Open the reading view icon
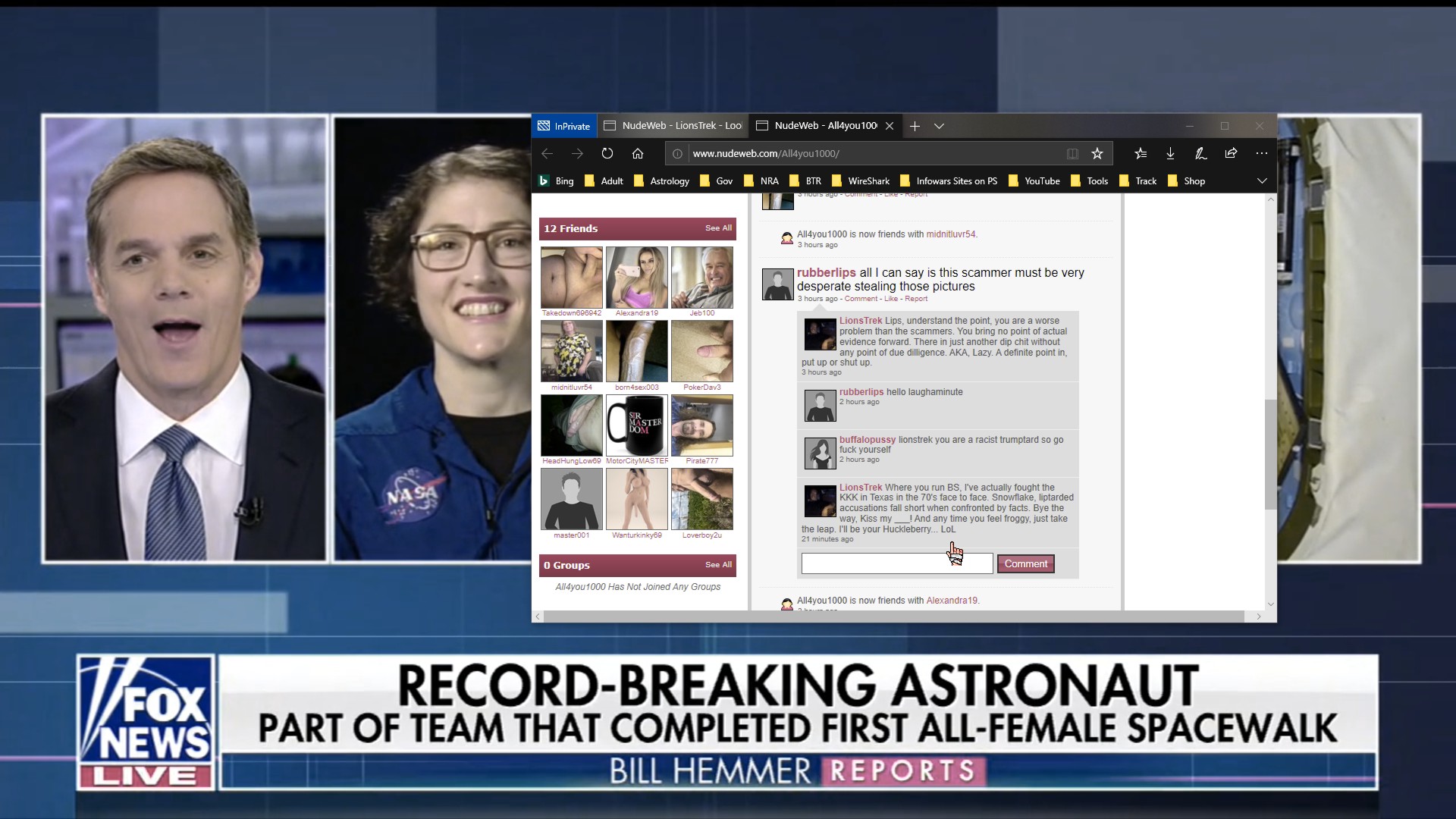 click(1072, 153)
